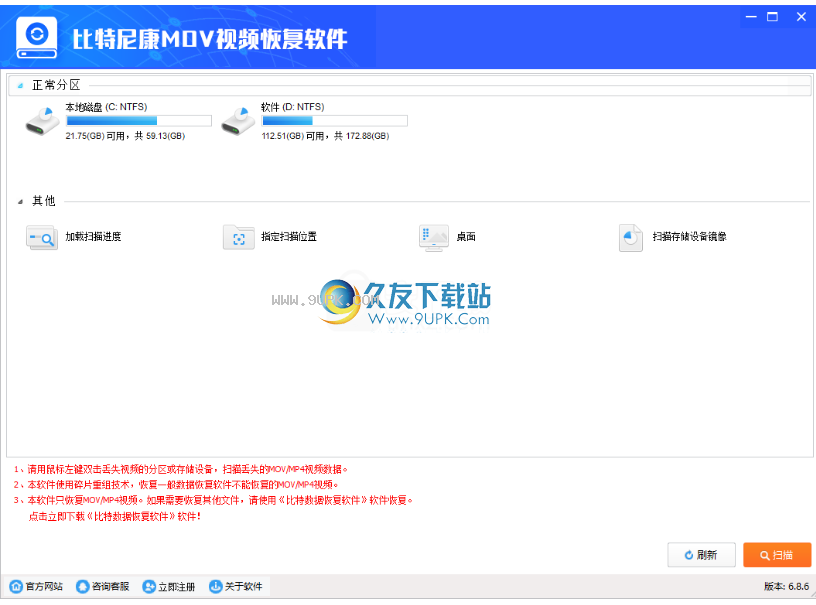816x605 pixels.
Task: Open the 咨询客服 link
Action: pos(110,587)
